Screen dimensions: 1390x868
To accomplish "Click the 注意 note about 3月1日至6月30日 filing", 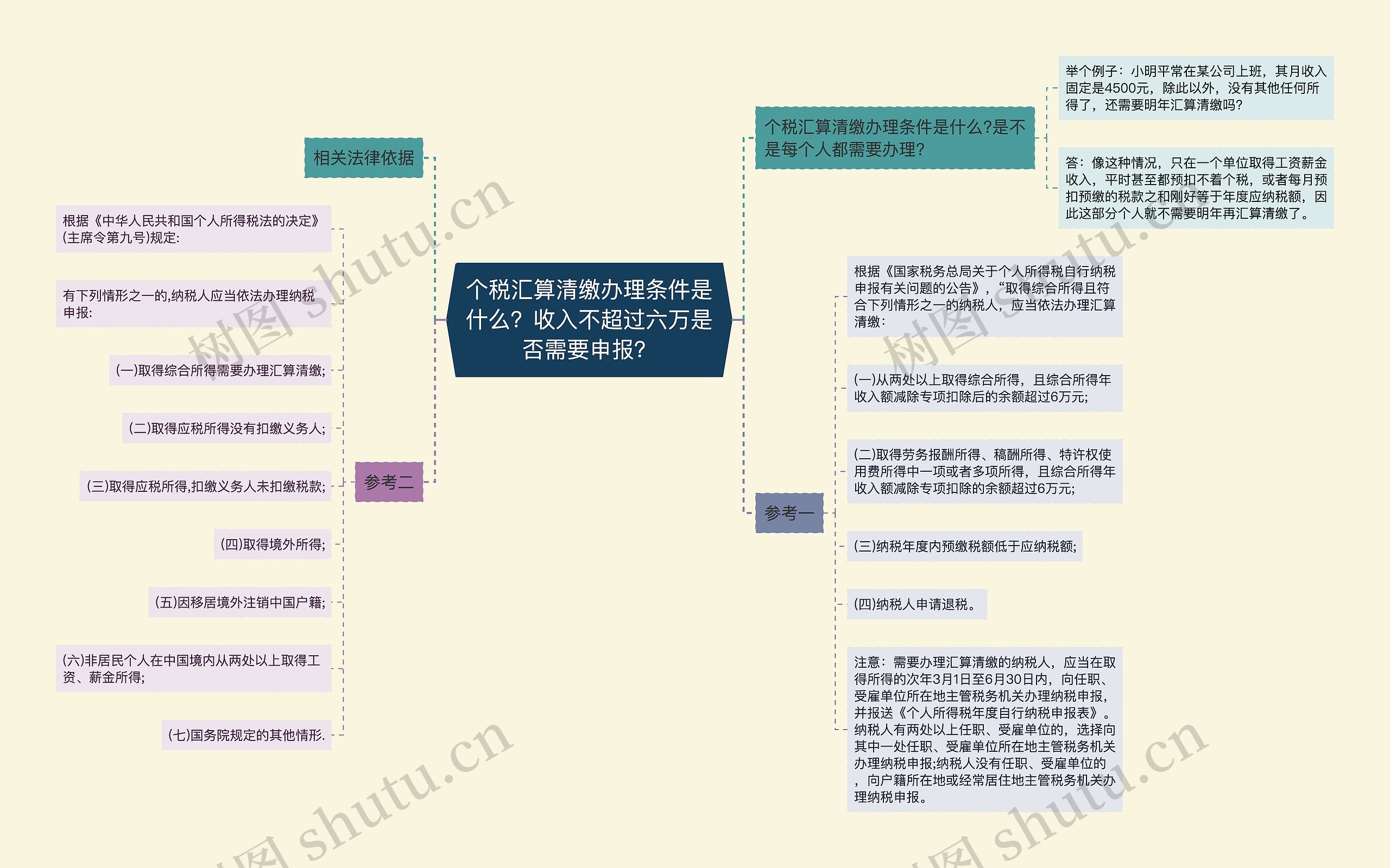I will pyautogui.click(x=984, y=729).
